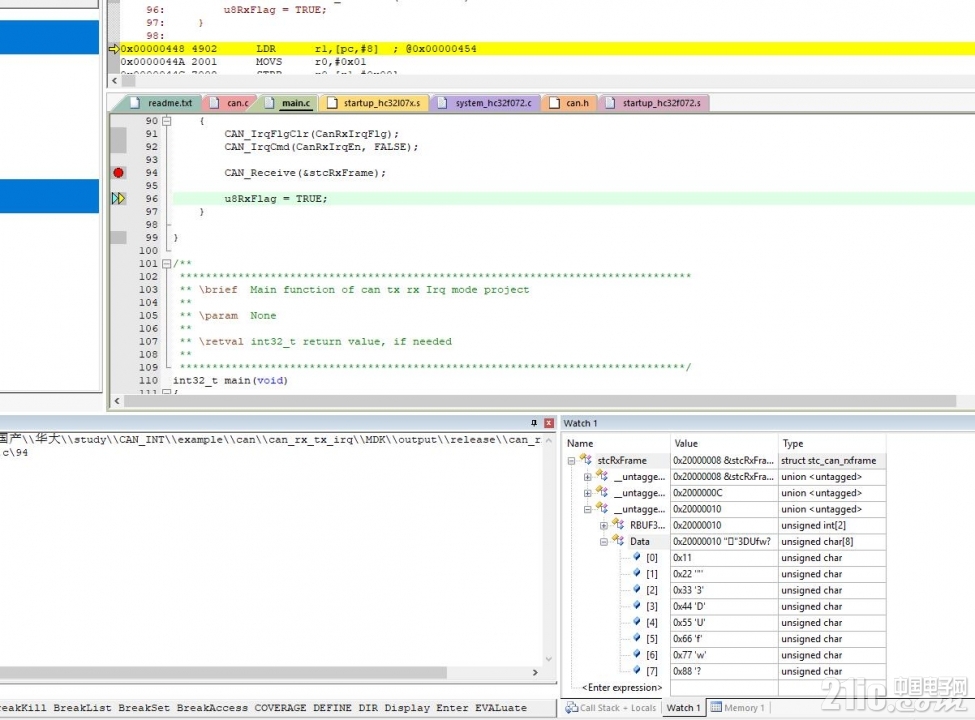Select the value 0x11 of Data[0]
Image resolution: width=975 pixels, height=720 pixels.
pyautogui.click(x=724, y=558)
